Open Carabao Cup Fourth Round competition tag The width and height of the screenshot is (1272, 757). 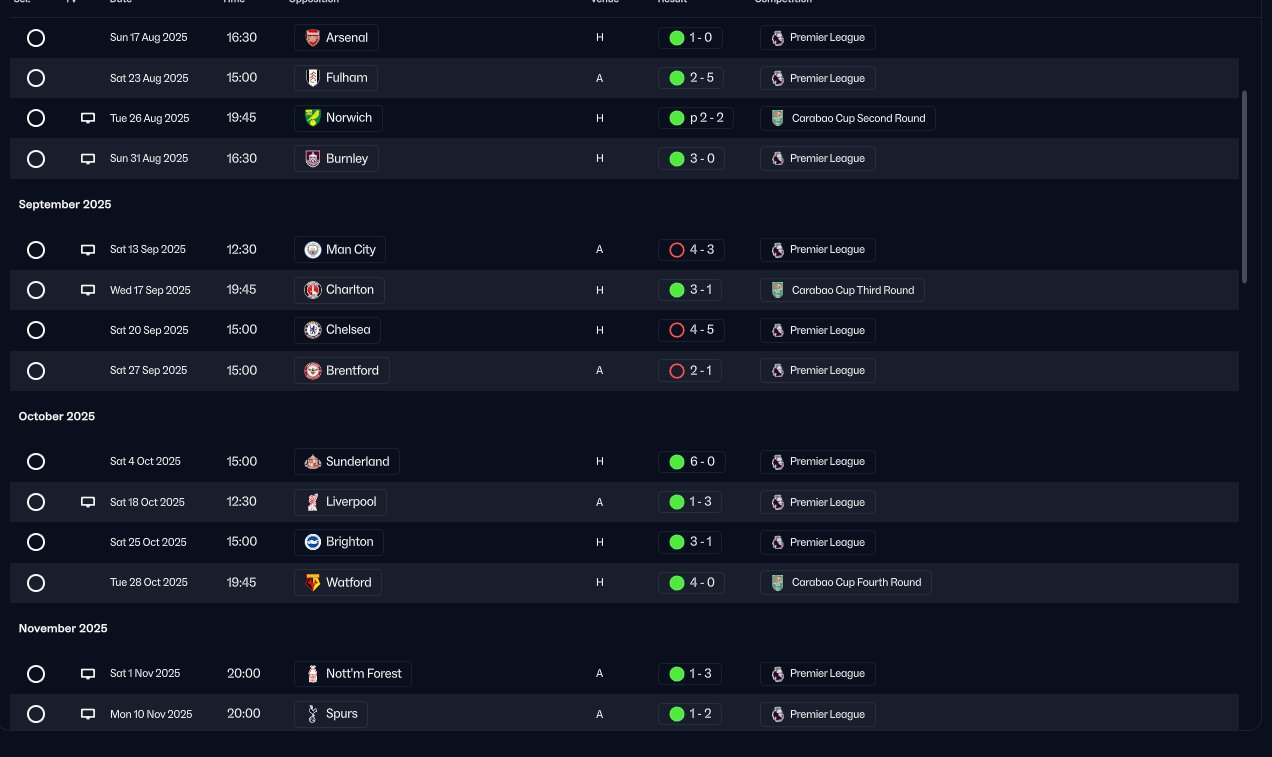pyautogui.click(x=845, y=583)
